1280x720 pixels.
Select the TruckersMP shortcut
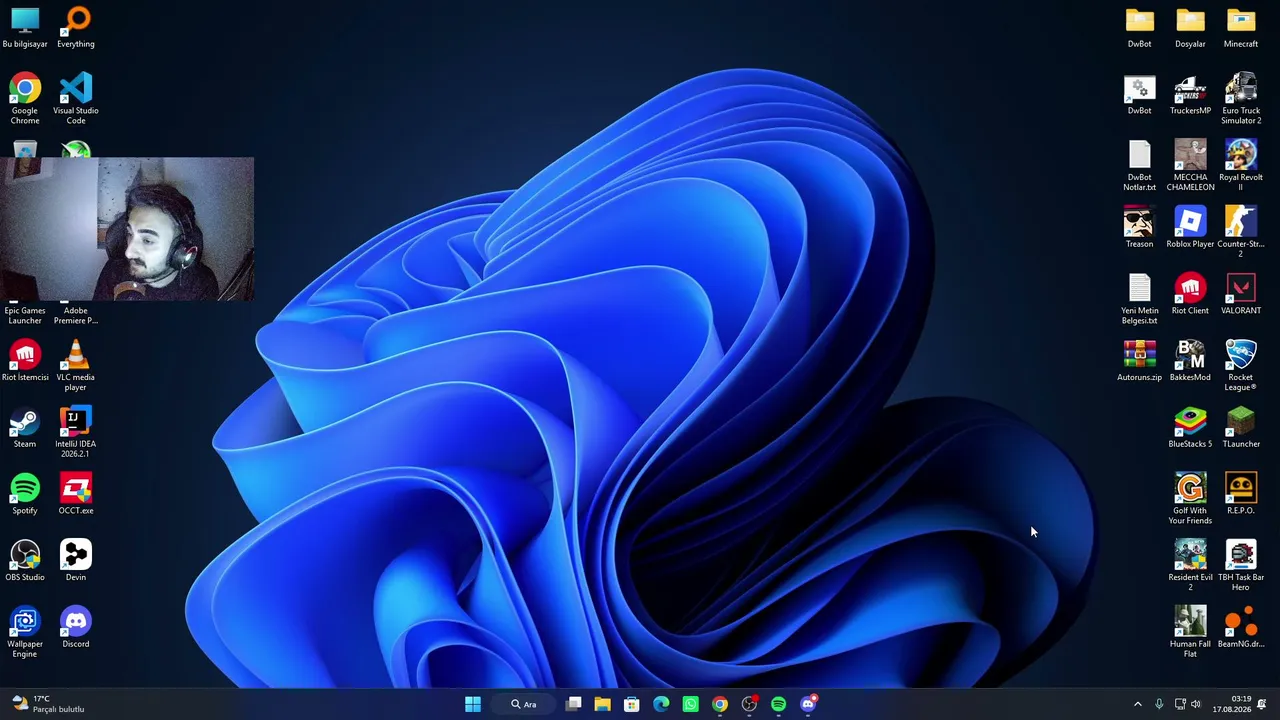click(x=1190, y=95)
